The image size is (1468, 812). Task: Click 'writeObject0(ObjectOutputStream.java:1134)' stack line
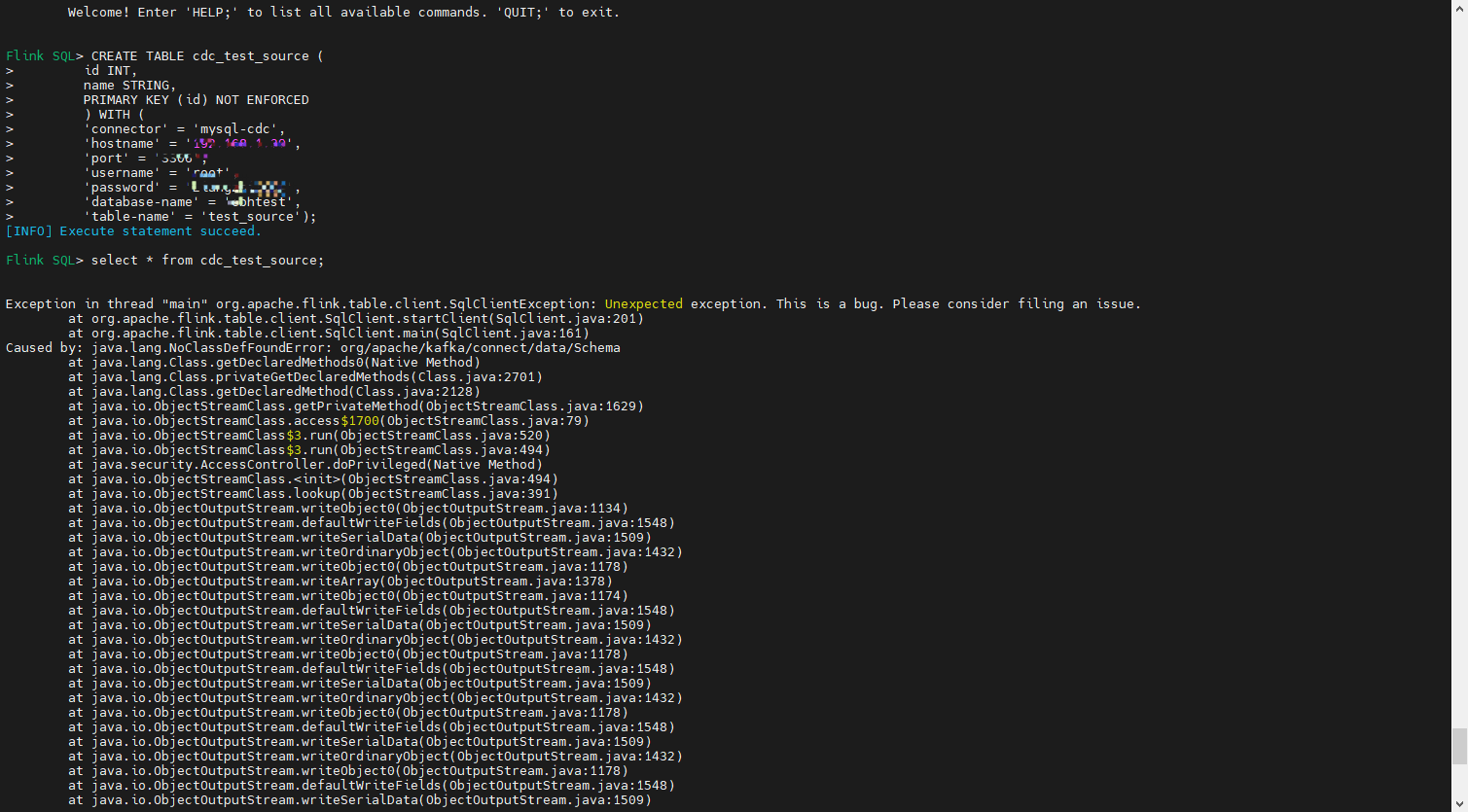click(348, 509)
